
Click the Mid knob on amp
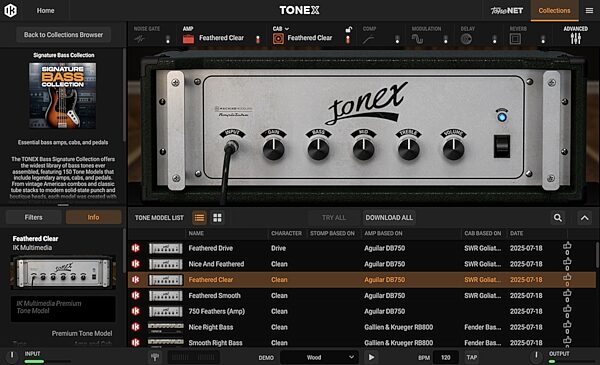point(364,148)
